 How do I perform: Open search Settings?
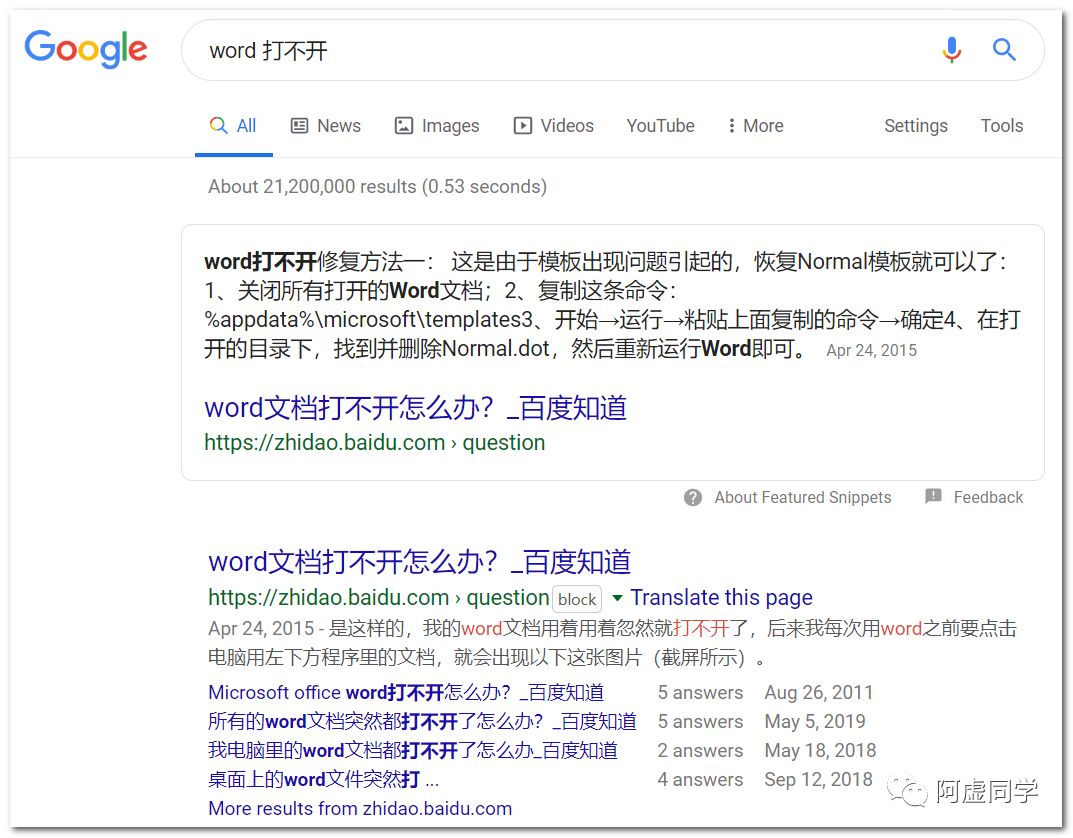[x=916, y=126]
